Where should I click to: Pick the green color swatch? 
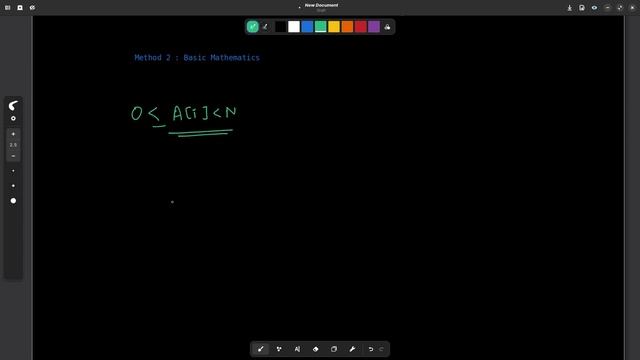click(320, 27)
